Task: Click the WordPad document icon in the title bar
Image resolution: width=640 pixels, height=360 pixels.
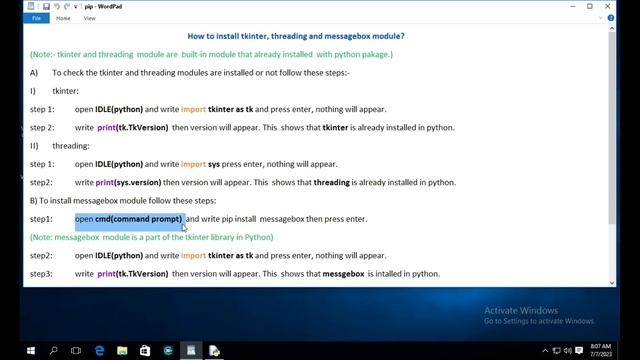Action: coord(31,6)
